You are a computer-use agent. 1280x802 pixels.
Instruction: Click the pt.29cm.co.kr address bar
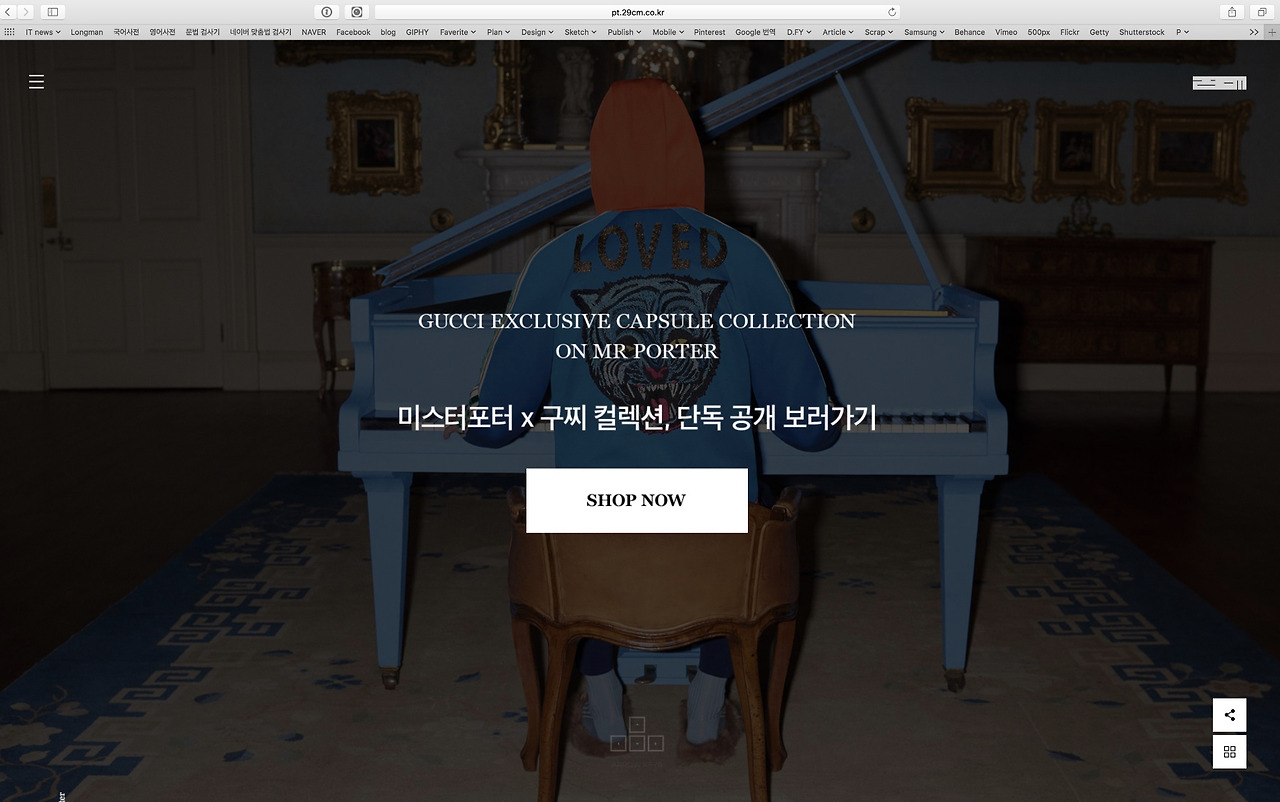tap(637, 12)
